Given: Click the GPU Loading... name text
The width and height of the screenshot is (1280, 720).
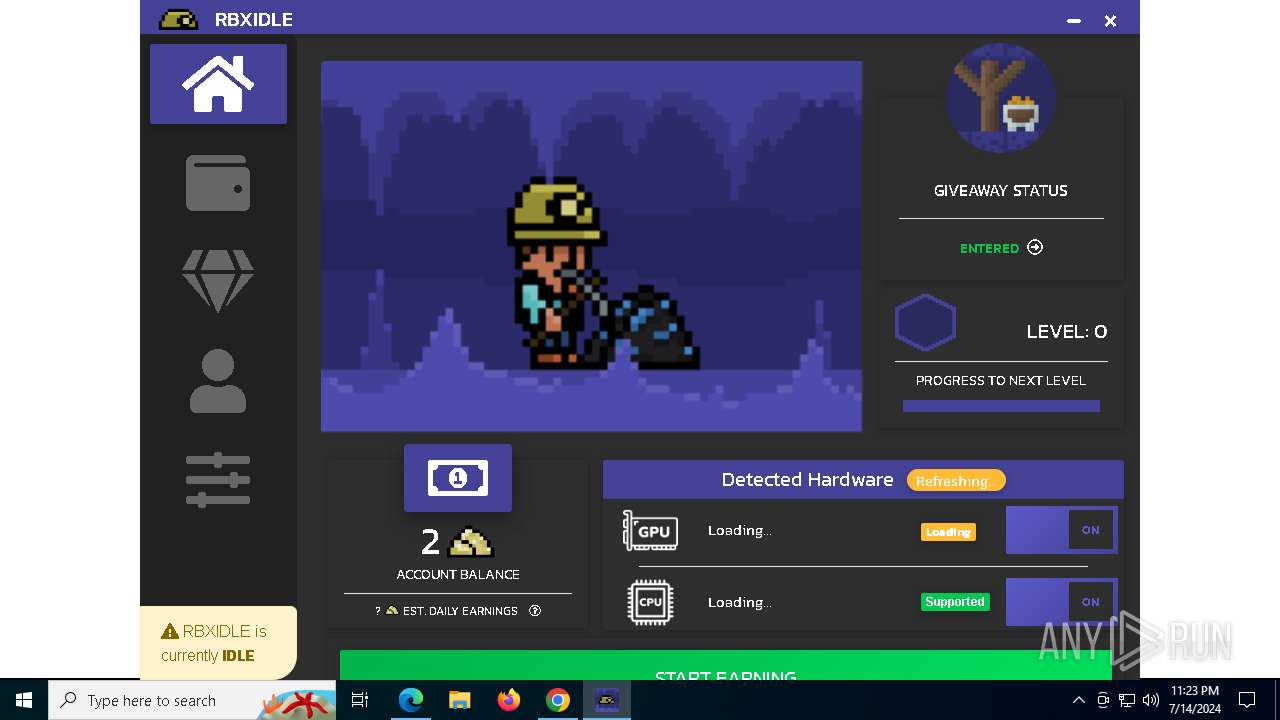Looking at the screenshot, I should (740, 531).
